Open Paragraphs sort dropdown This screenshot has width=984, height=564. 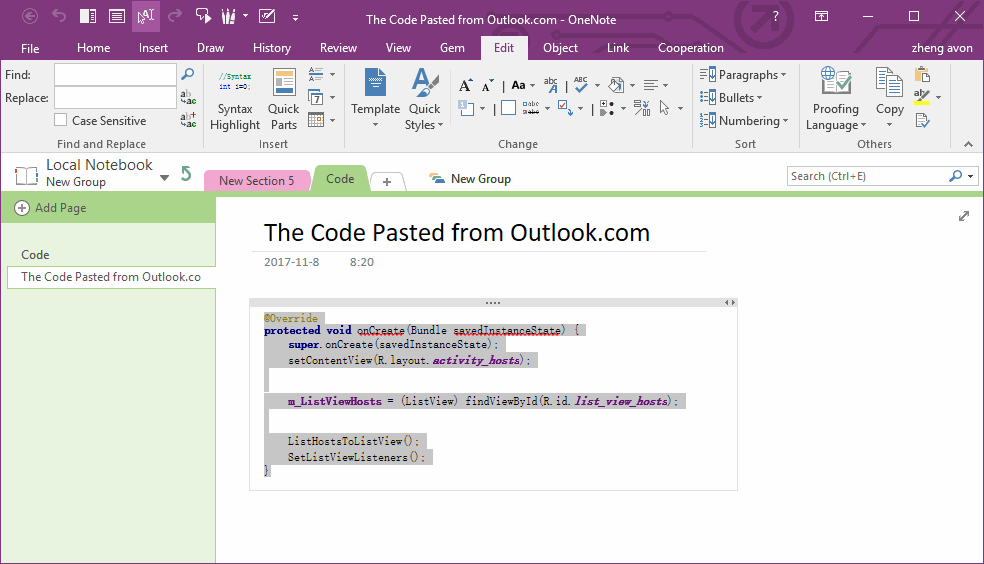743,75
